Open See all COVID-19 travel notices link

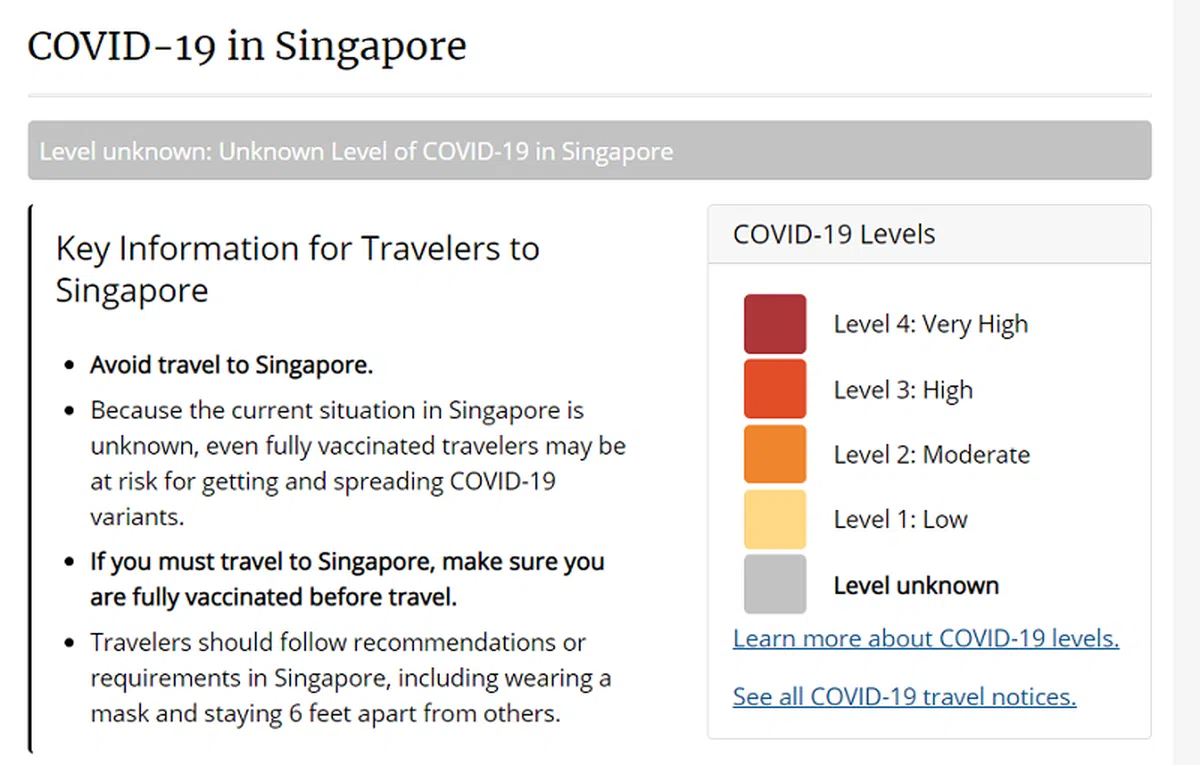pyautogui.click(x=904, y=696)
